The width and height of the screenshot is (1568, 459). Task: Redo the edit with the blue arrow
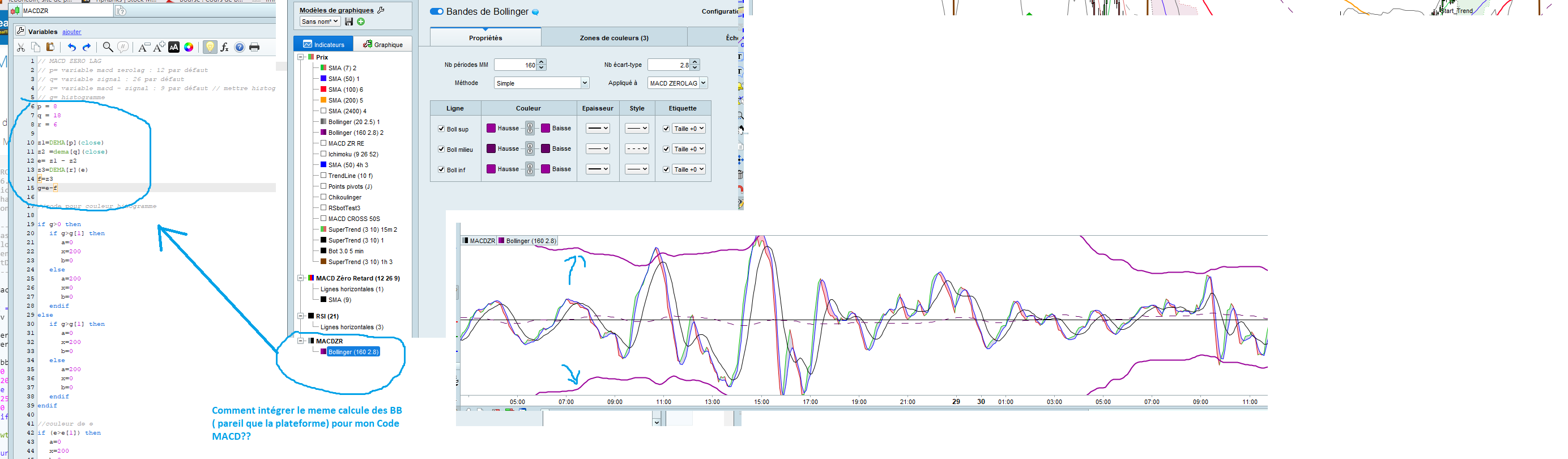click(87, 48)
